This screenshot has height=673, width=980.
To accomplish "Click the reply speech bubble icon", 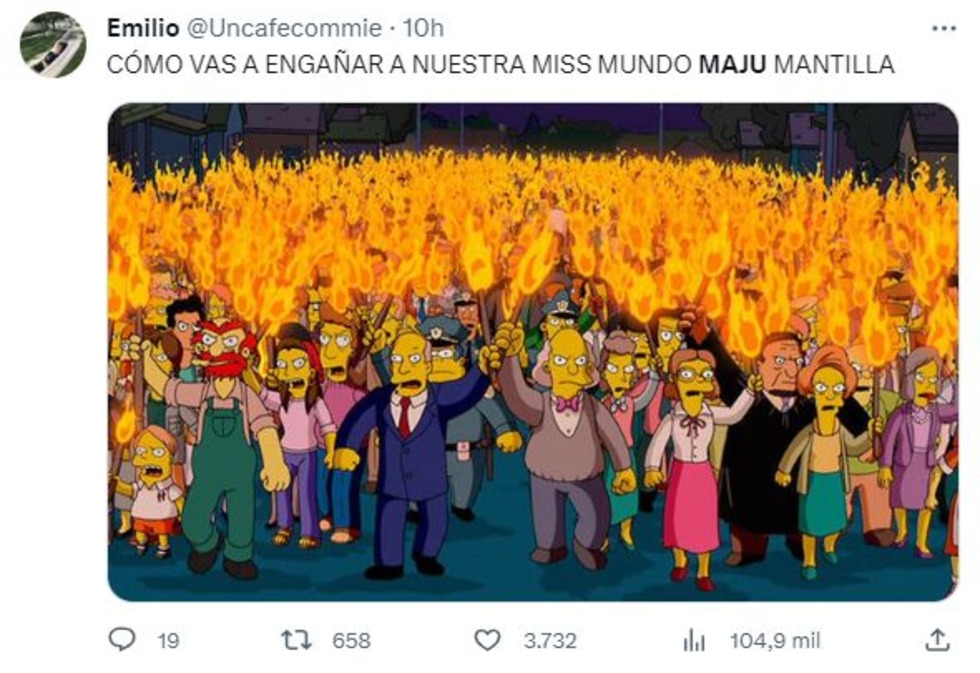I will coord(122,640).
